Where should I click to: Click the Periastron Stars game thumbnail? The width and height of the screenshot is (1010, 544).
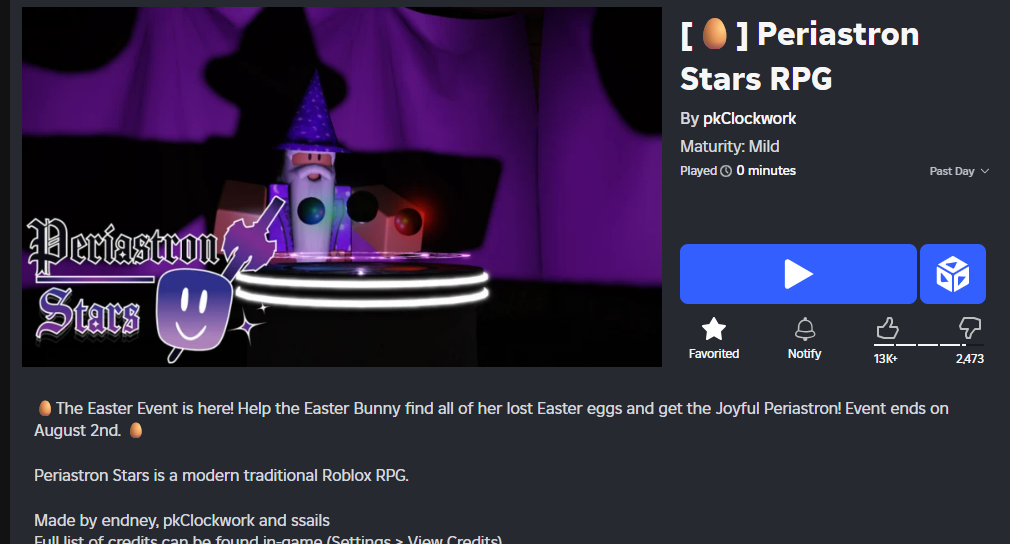pyautogui.click(x=342, y=187)
